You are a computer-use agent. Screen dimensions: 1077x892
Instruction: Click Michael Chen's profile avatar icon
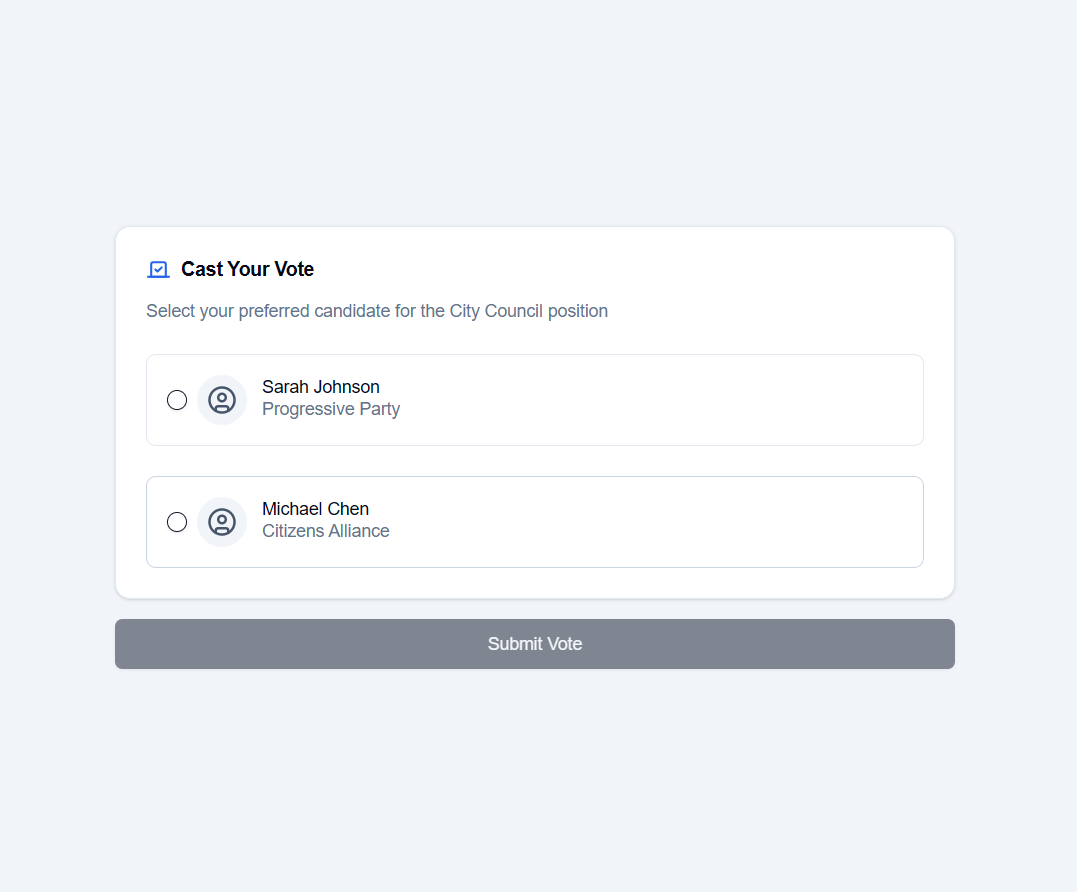[222, 522]
